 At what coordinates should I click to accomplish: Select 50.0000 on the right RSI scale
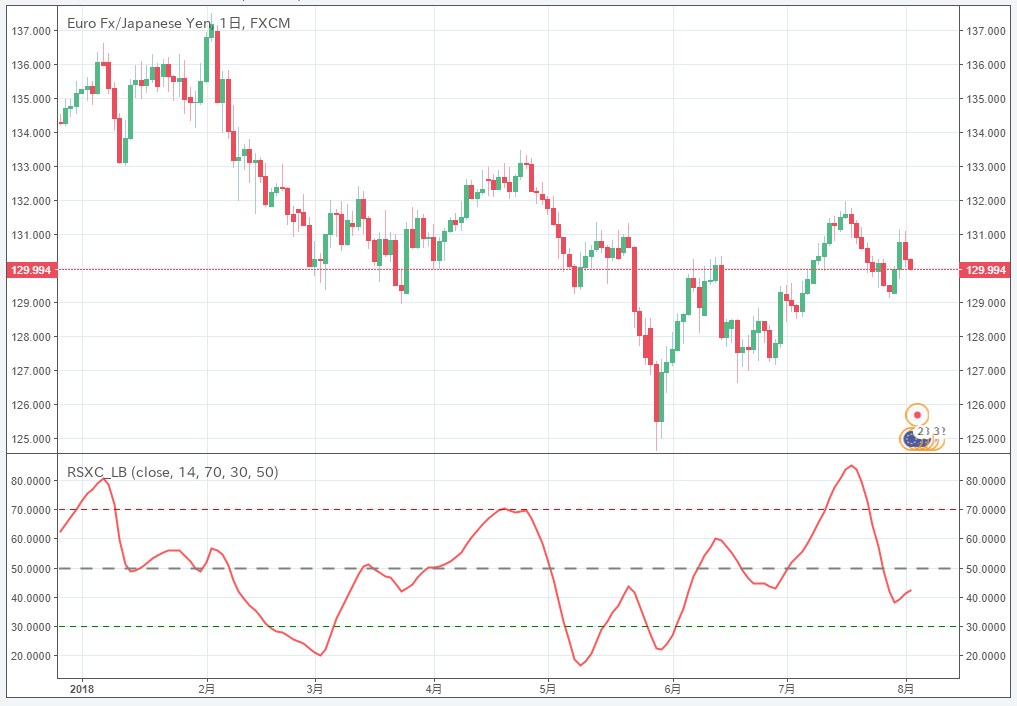pos(986,569)
